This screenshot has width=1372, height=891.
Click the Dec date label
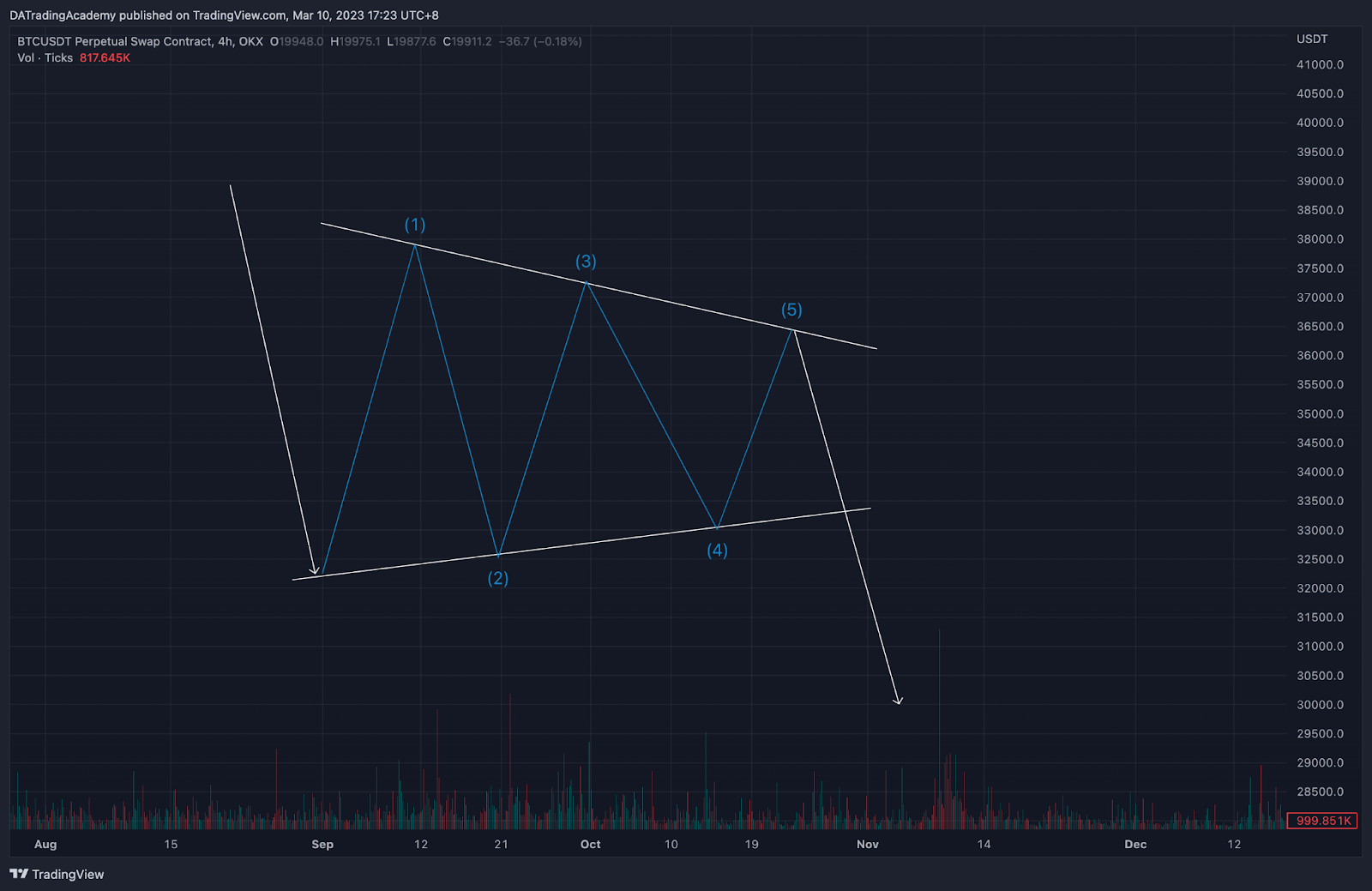[1135, 845]
